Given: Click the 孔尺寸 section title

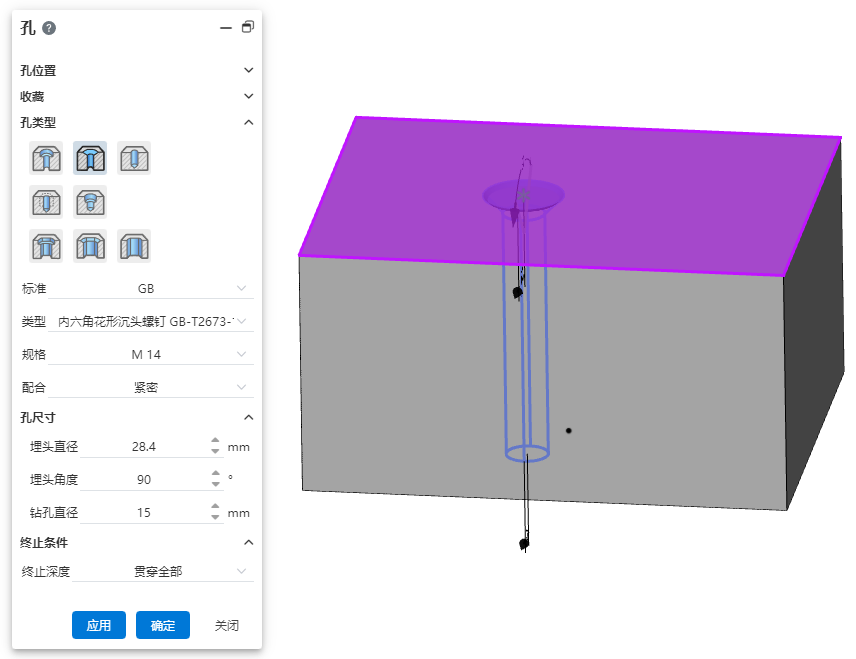Looking at the screenshot, I should tap(38, 418).
